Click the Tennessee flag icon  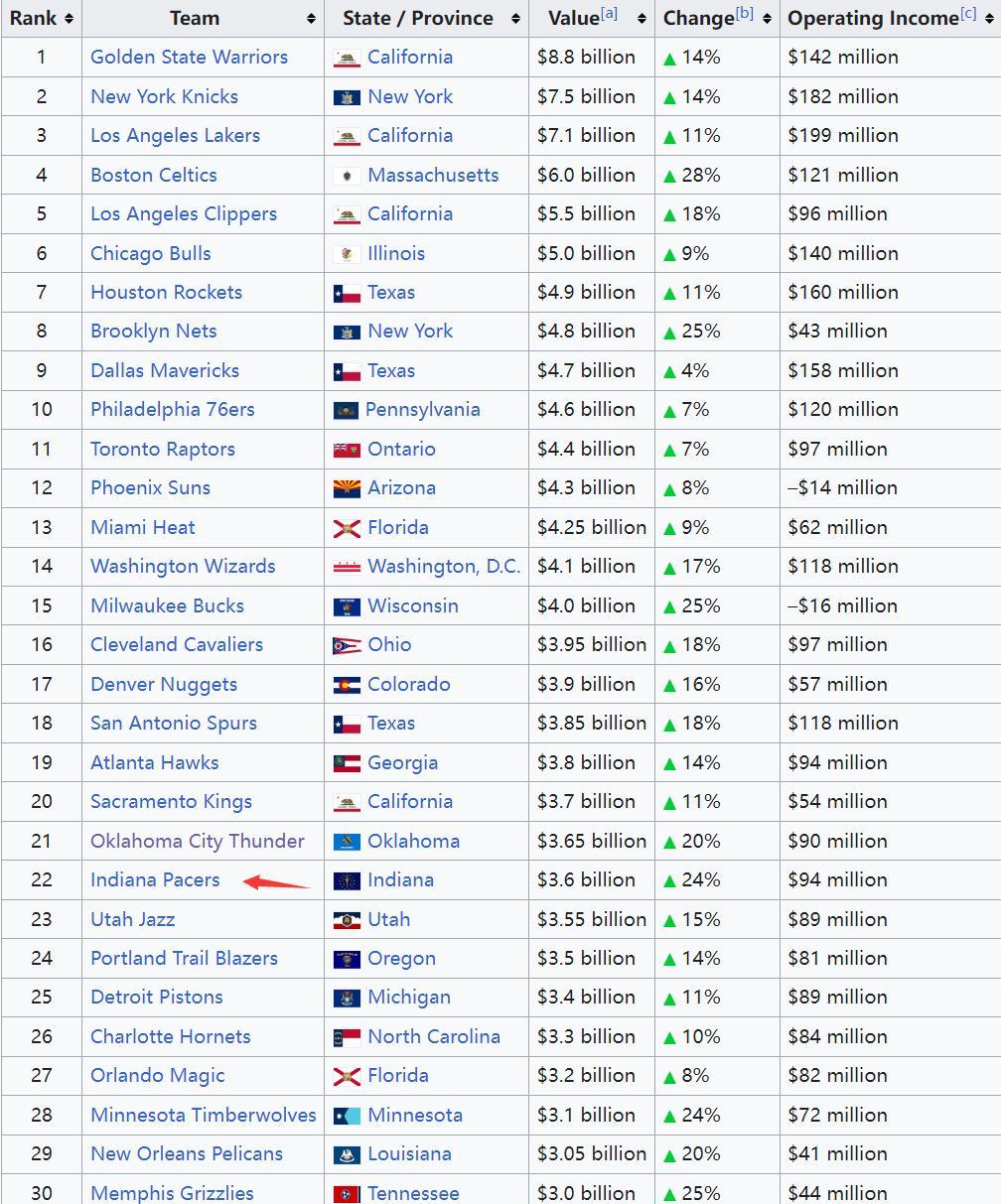click(x=346, y=1194)
